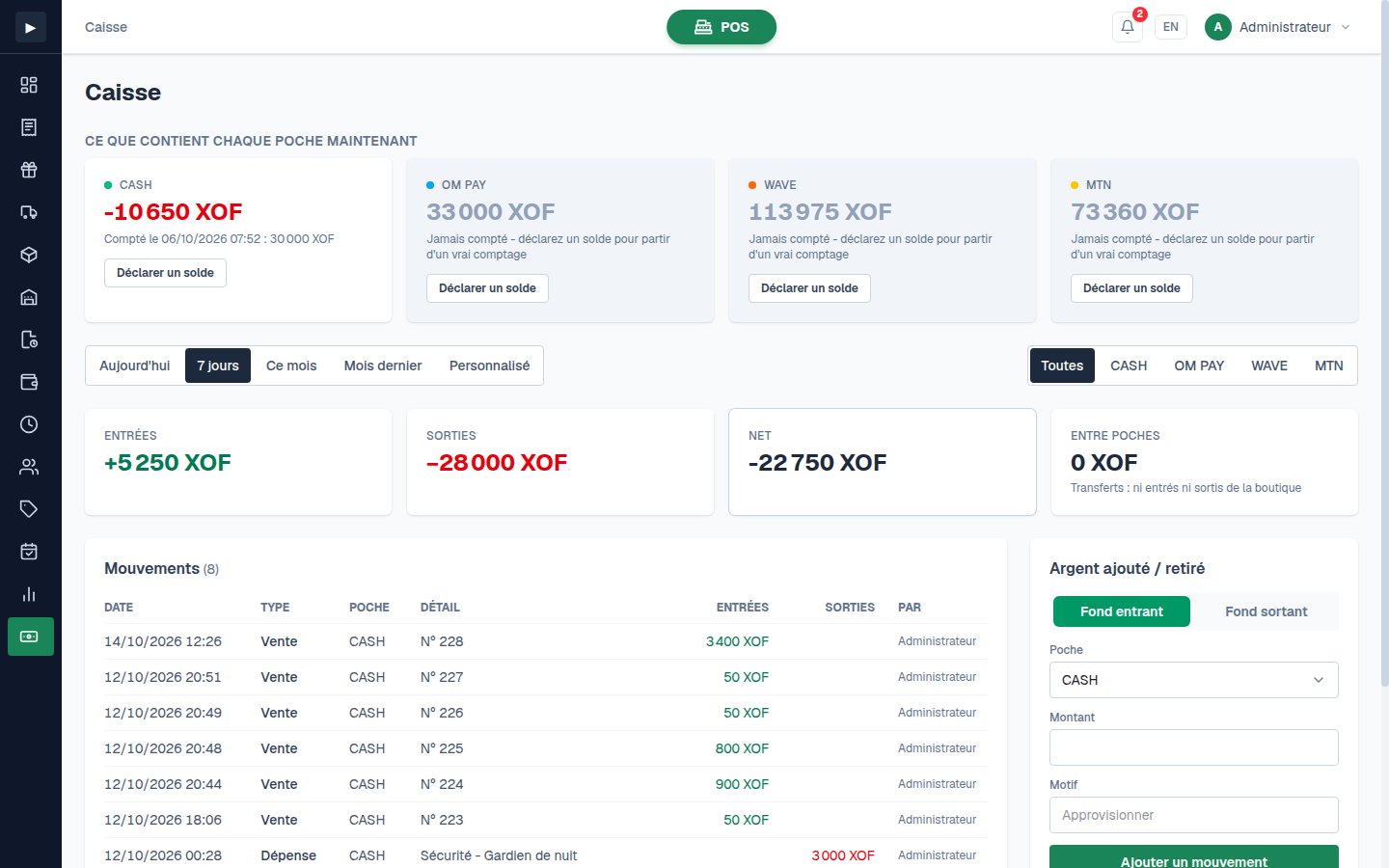Open the Poche dropdown showing CASH
This screenshot has height=868, width=1389.
[x=1194, y=680]
